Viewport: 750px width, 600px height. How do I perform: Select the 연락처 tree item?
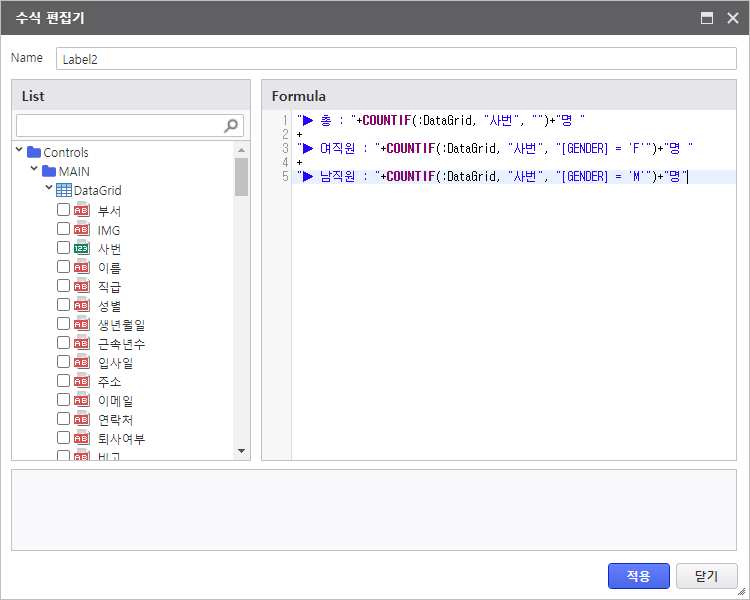pyautogui.click(x=116, y=419)
